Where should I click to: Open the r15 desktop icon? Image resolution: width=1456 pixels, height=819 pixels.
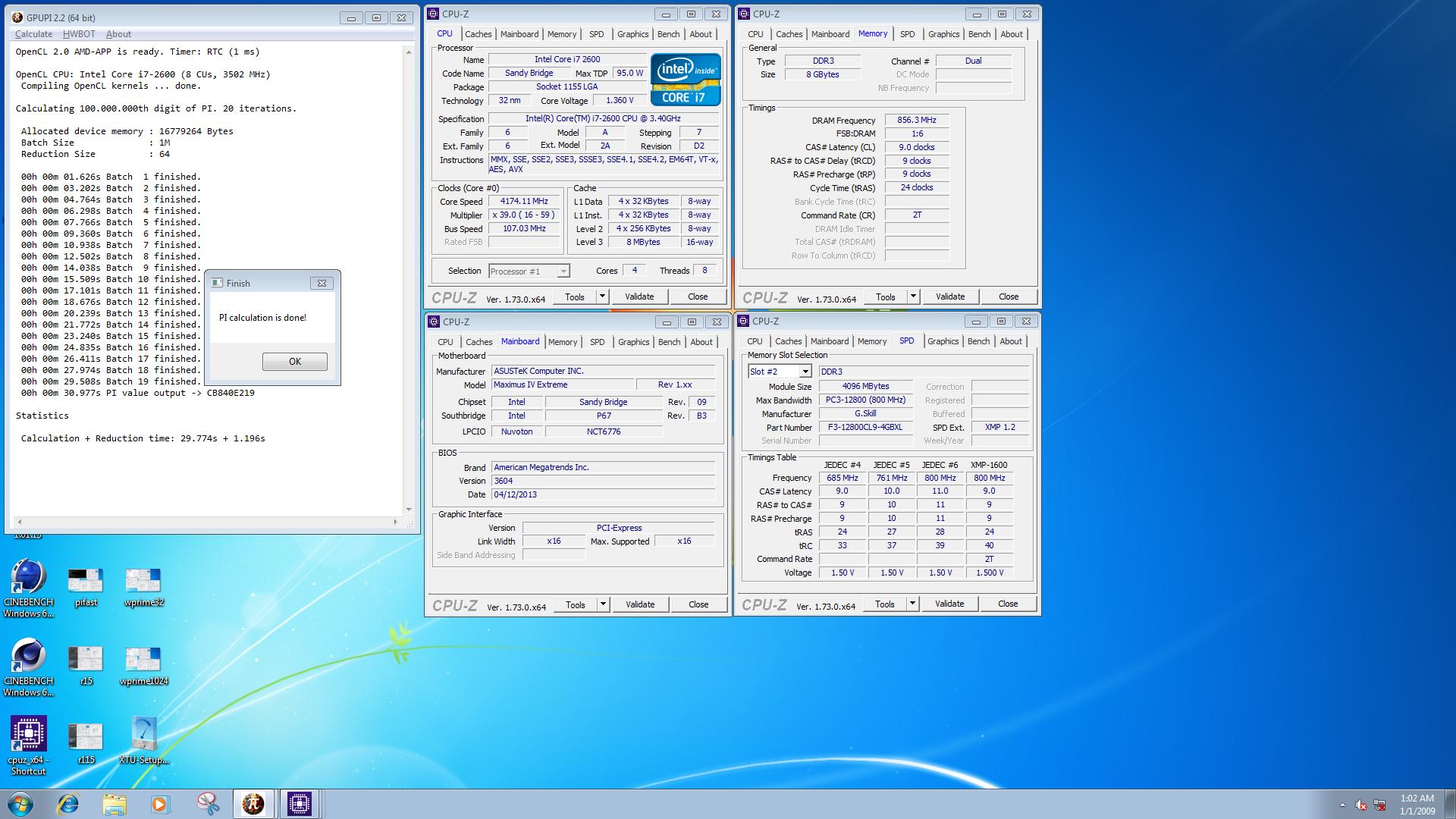coord(86,667)
